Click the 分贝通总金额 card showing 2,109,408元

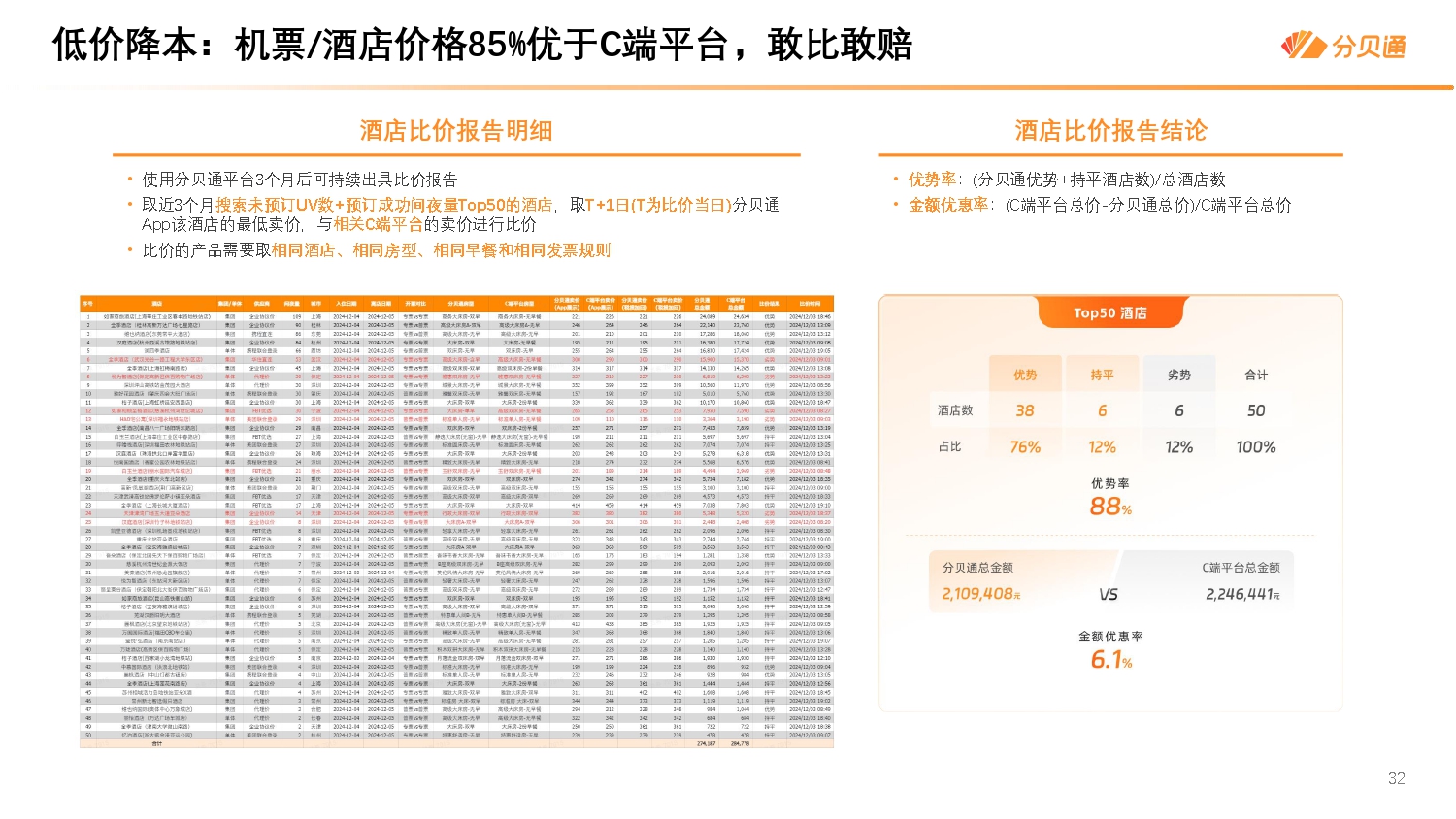[979, 579]
